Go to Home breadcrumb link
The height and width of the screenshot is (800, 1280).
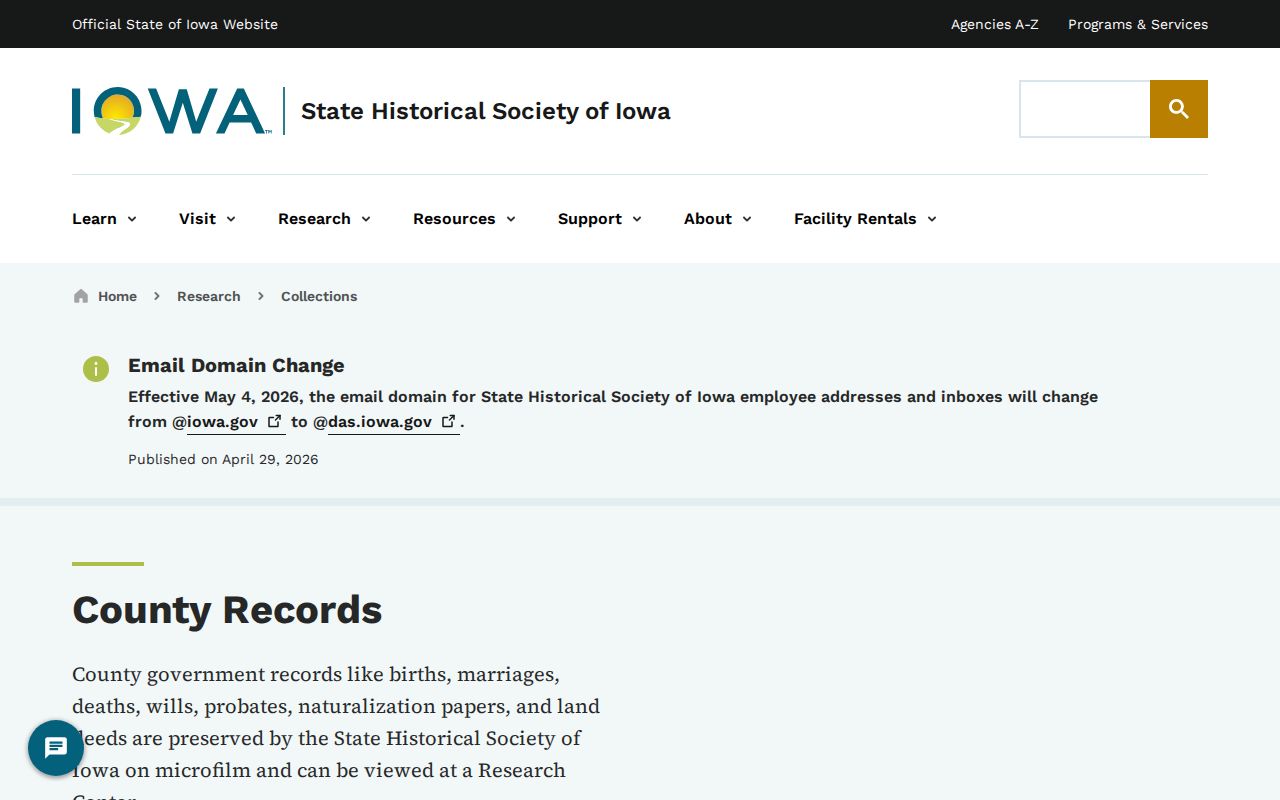[x=117, y=296]
